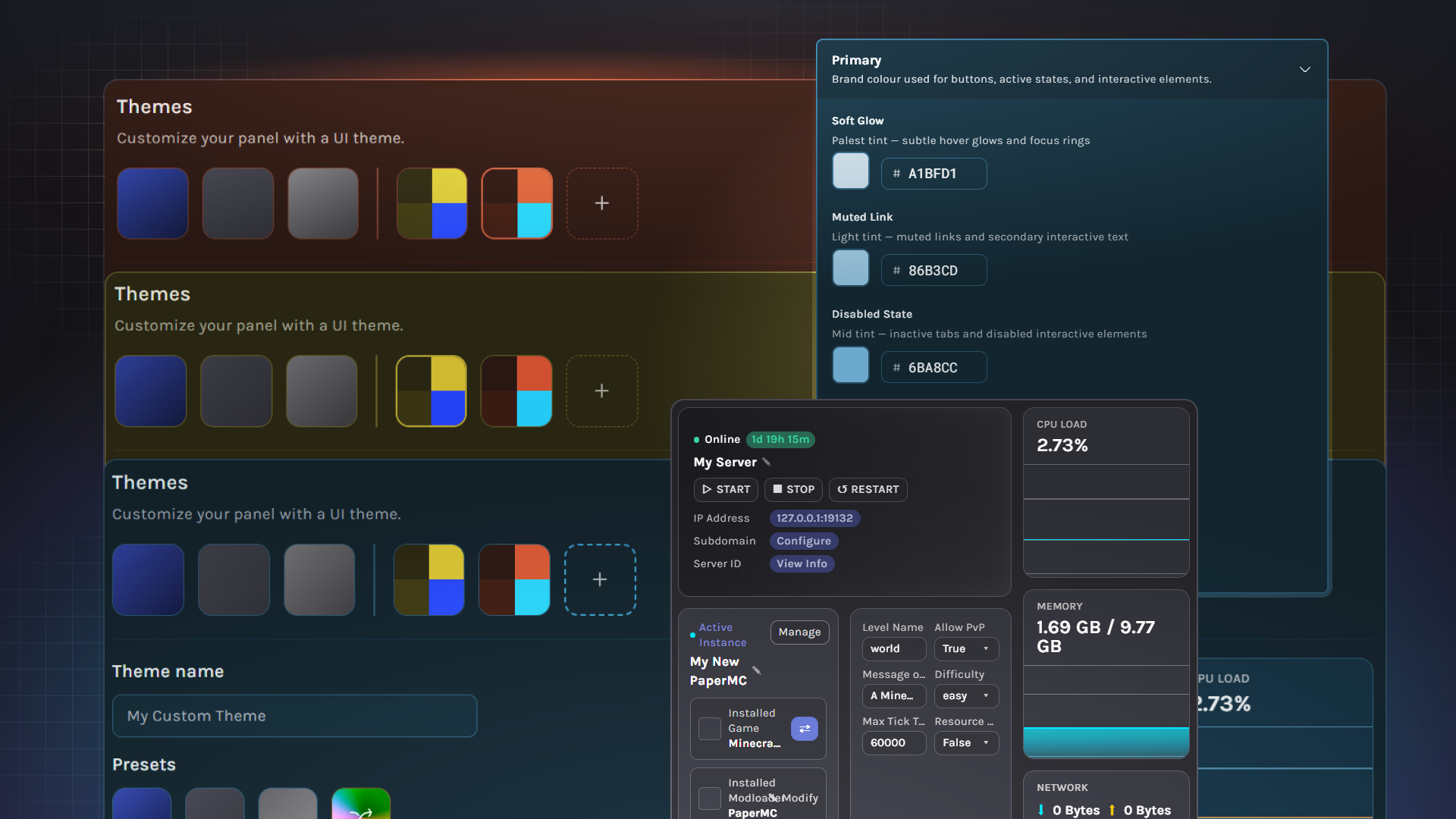Click the blue download arrow under Network

coord(1041,810)
